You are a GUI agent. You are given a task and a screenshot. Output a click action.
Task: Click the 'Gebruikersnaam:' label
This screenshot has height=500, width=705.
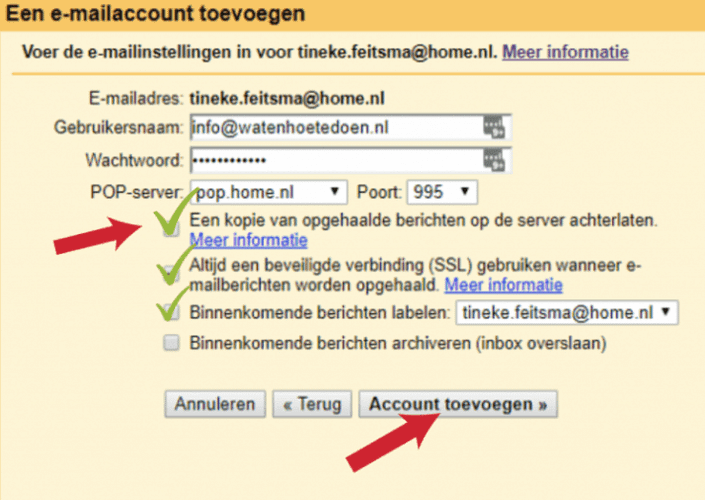coord(119,127)
